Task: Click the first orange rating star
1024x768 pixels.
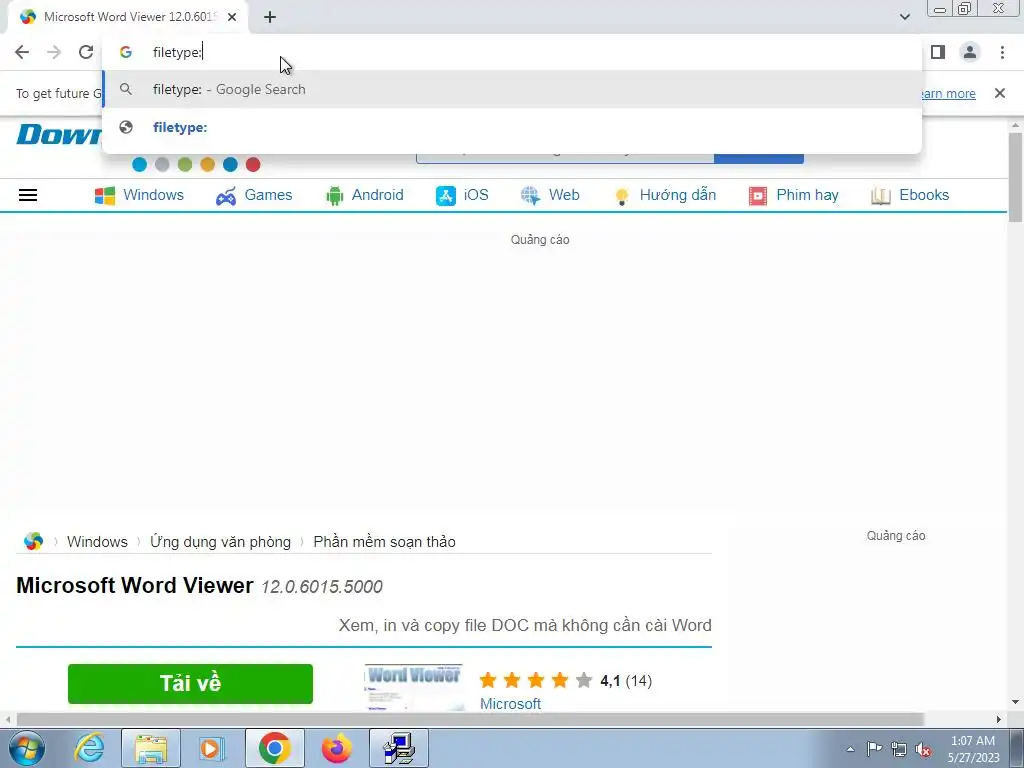Action: coord(488,680)
